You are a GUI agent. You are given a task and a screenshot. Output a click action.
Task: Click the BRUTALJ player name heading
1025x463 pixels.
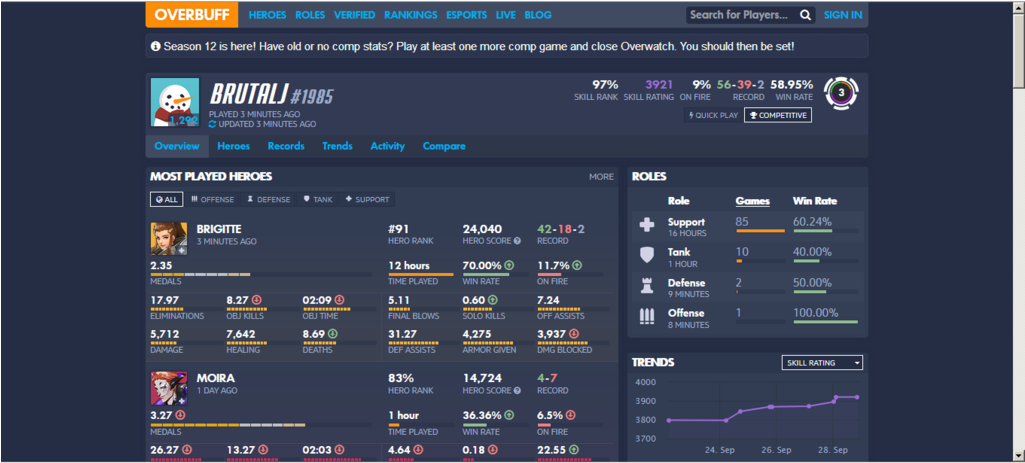(x=247, y=95)
